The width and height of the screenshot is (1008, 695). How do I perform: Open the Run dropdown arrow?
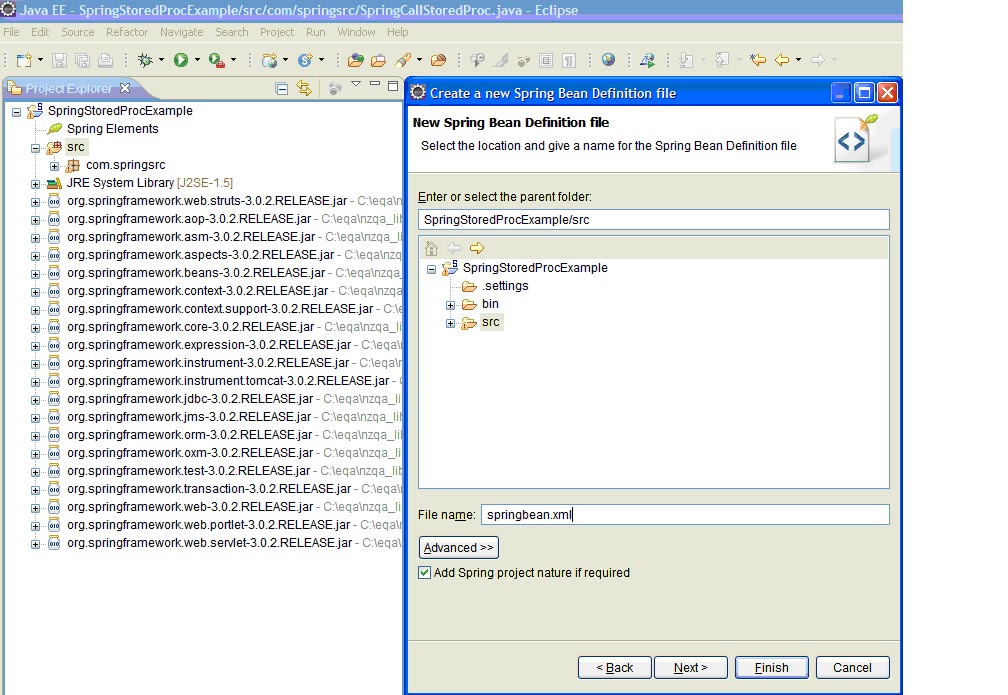coord(197,60)
